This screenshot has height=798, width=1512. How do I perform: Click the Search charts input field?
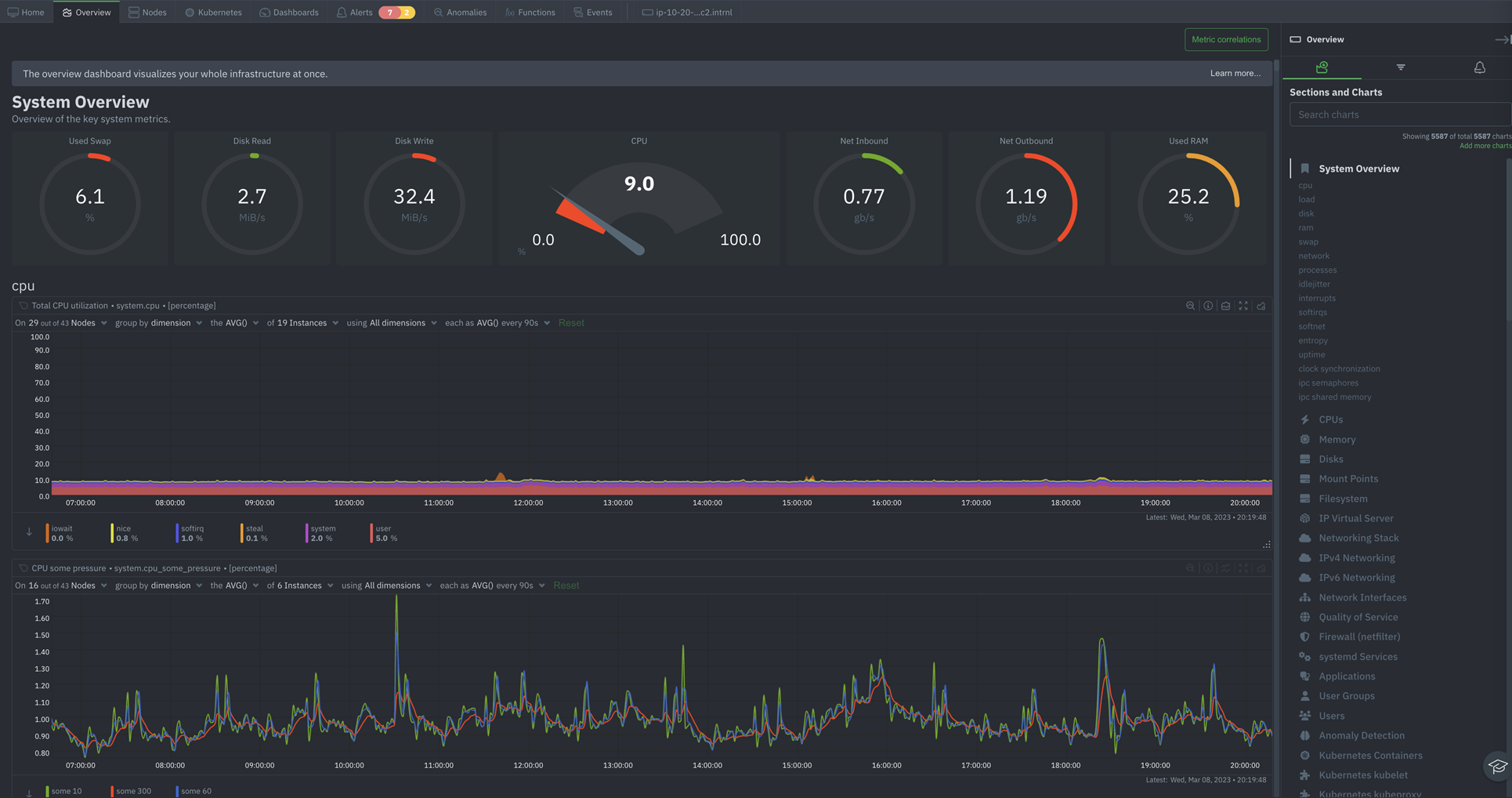(x=1399, y=114)
